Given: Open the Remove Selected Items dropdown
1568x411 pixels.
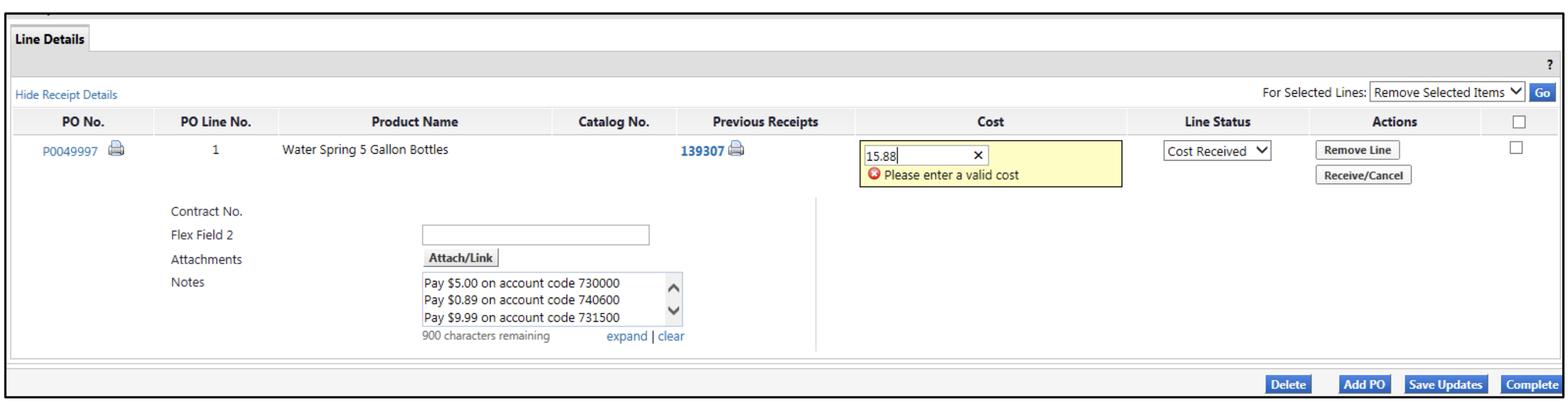Looking at the screenshot, I should click(1446, 93).
